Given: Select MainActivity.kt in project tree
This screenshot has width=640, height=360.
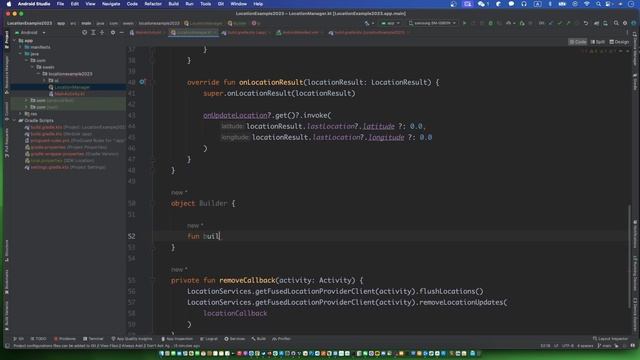Looking at the screenshot, I should point(69,93).
